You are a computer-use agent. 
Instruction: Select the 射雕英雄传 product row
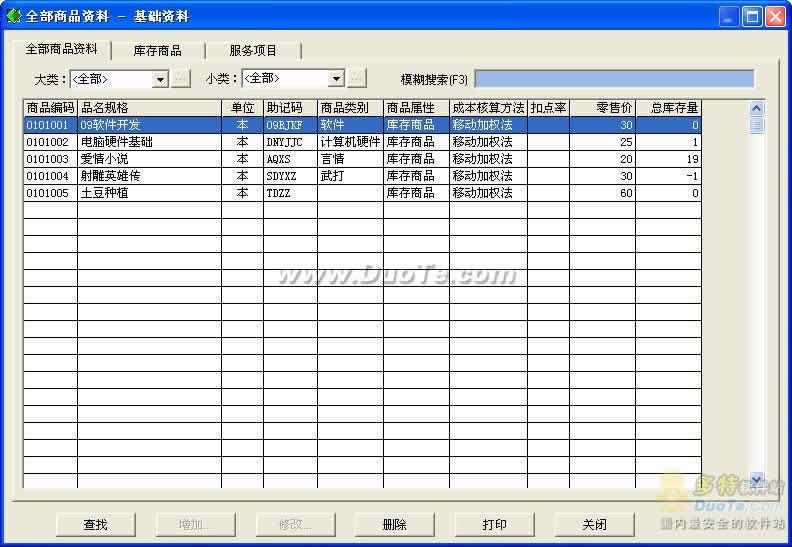(148, 176)
